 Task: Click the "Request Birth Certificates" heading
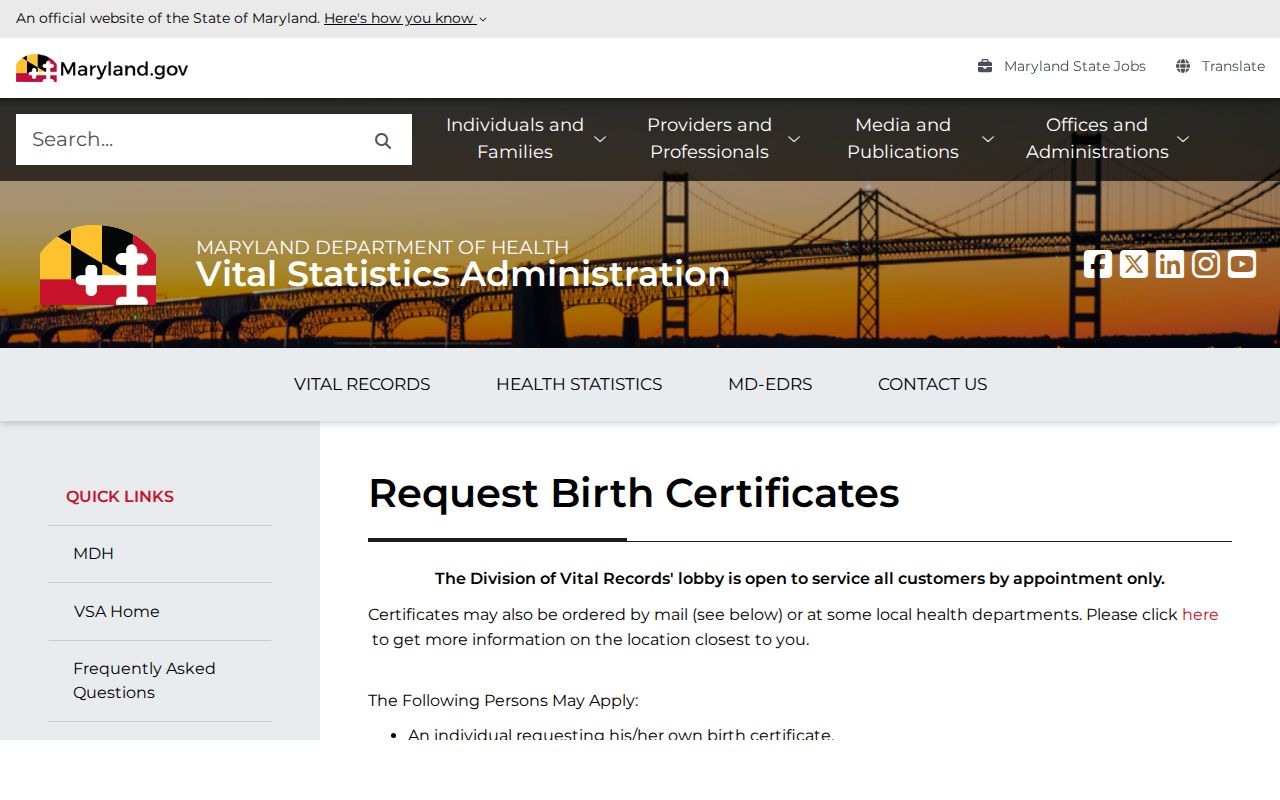(634, 493)
